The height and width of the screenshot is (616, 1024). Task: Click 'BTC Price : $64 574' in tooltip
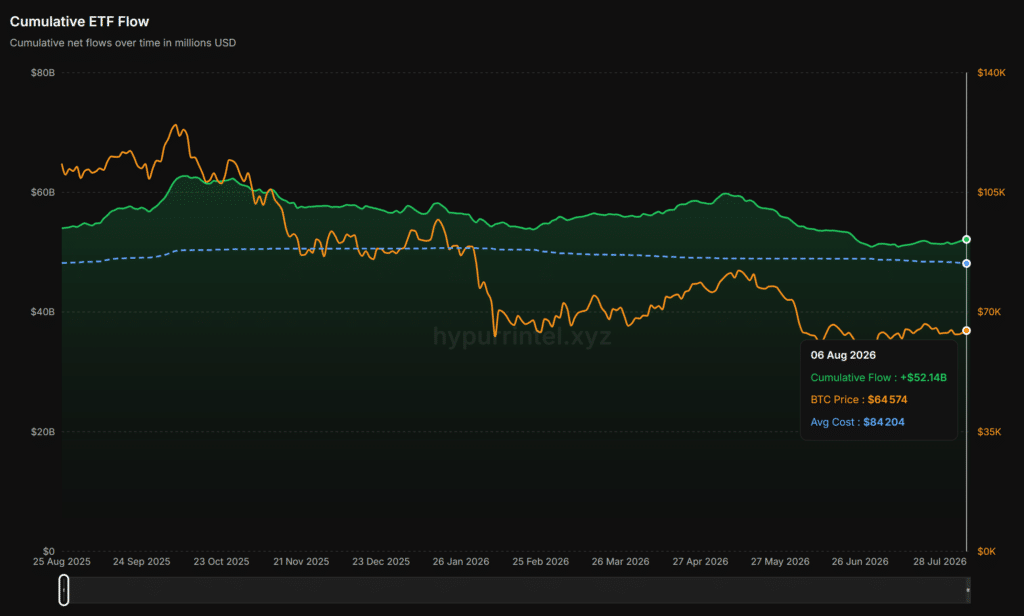859,400
